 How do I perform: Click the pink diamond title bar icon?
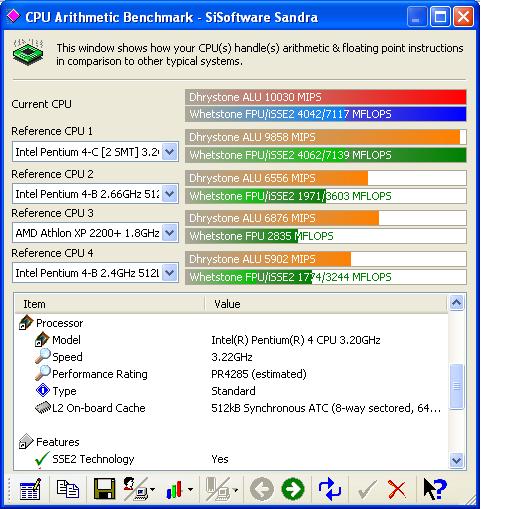coord(13,16)
